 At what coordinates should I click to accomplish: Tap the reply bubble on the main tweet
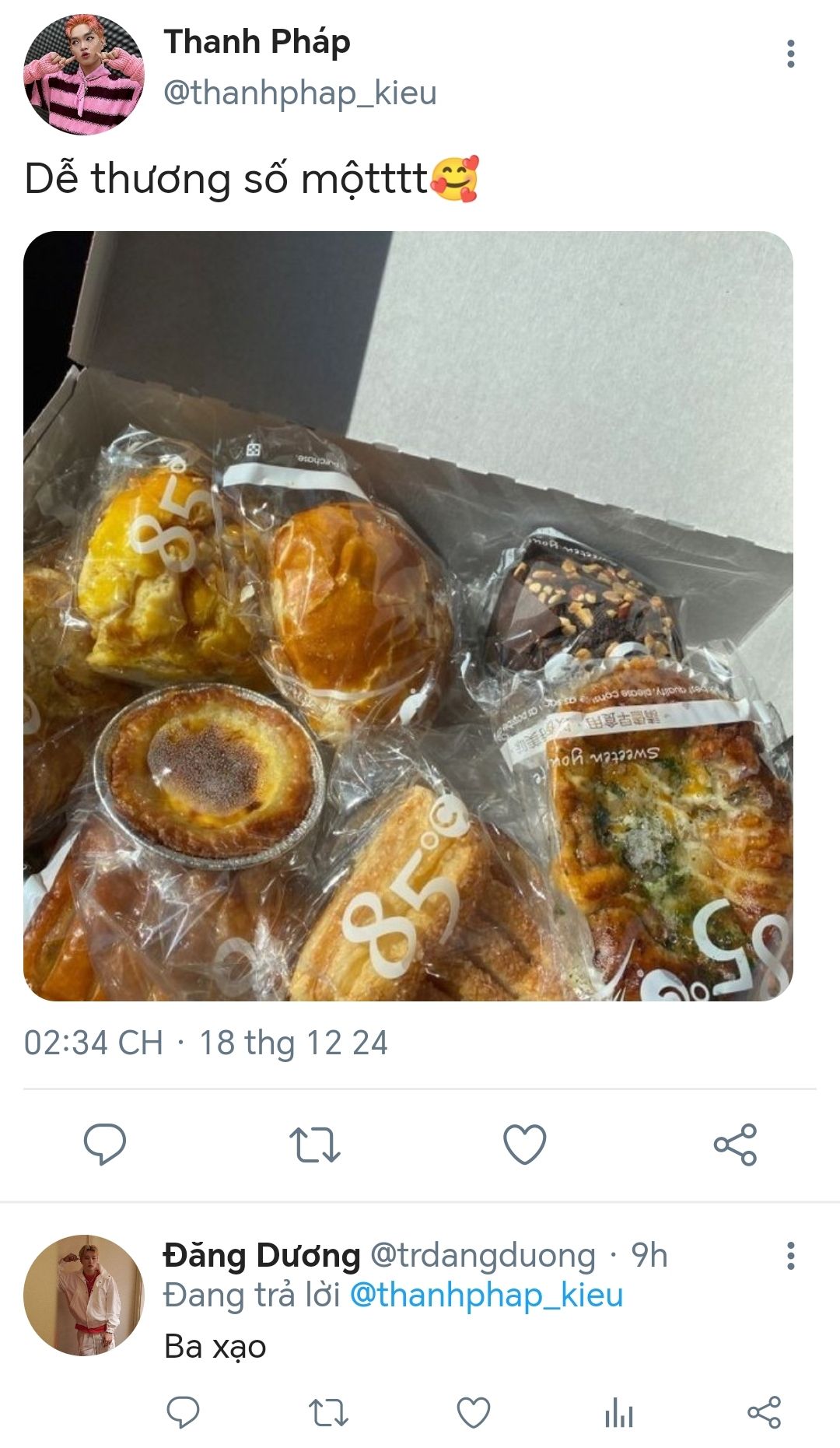pos(104,1145)
